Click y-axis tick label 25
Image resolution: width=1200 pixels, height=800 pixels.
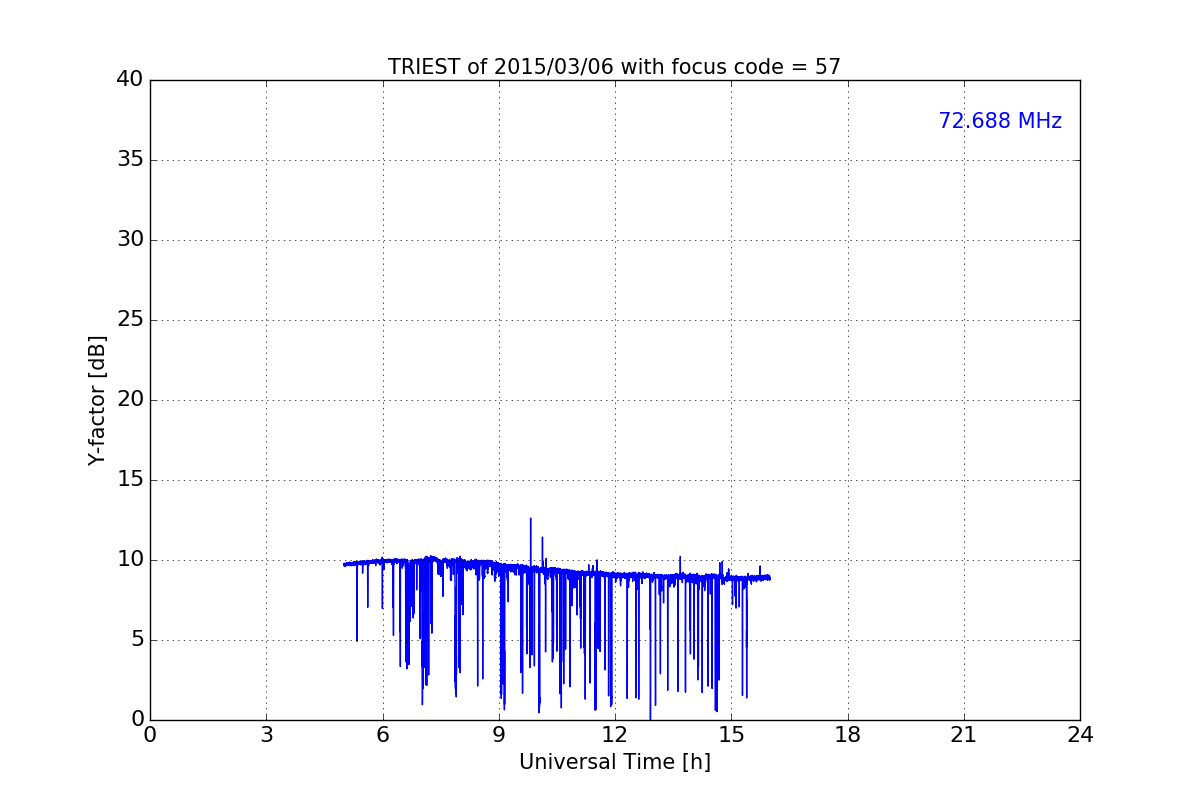tap(130, 320)
